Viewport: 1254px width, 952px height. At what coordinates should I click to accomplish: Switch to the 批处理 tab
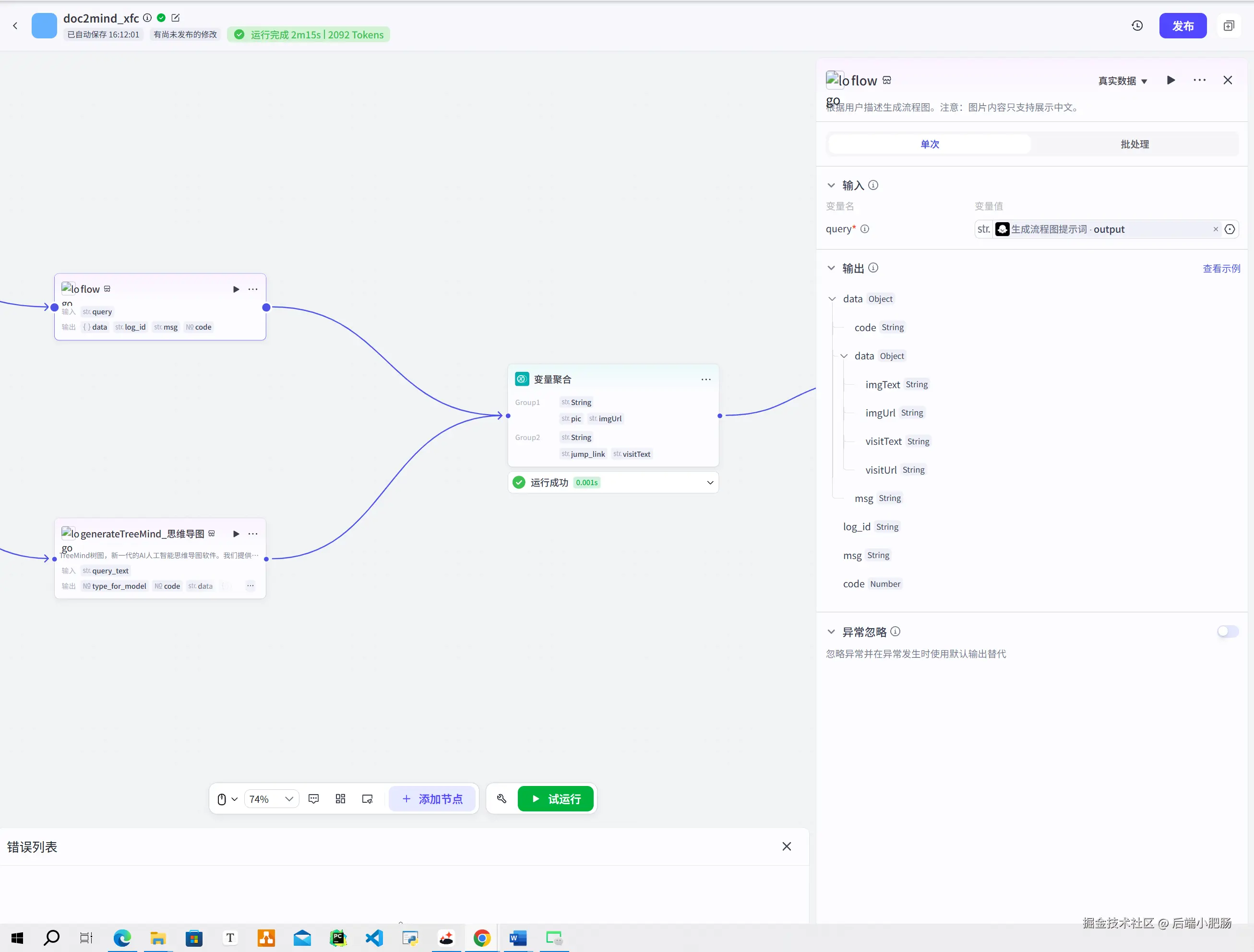coord(1135,144)
